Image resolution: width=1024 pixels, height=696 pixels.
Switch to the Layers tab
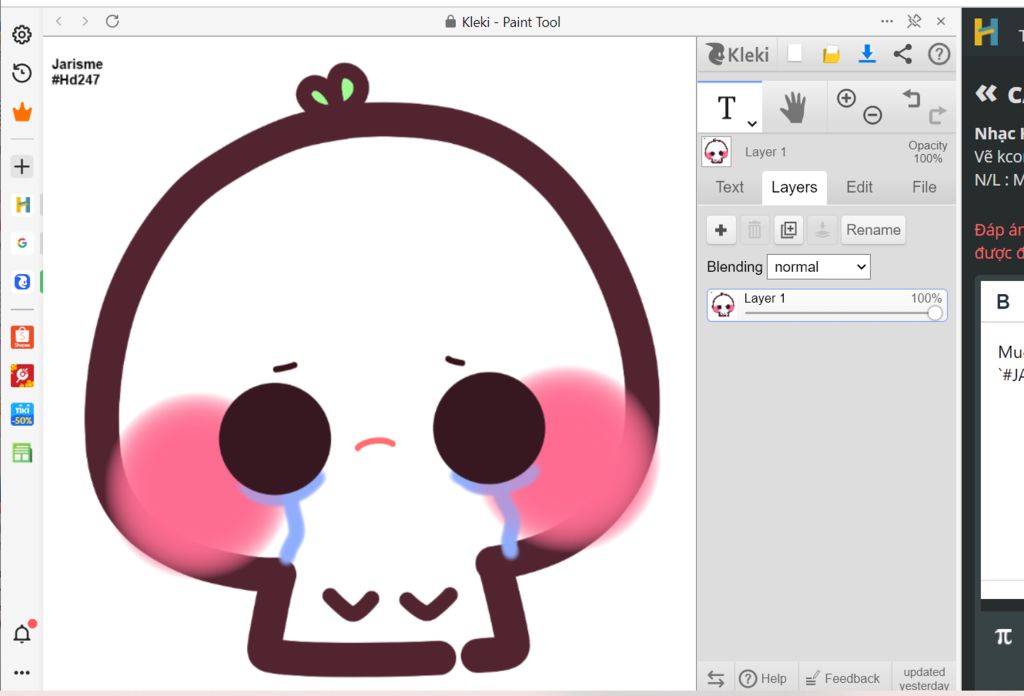794,187
